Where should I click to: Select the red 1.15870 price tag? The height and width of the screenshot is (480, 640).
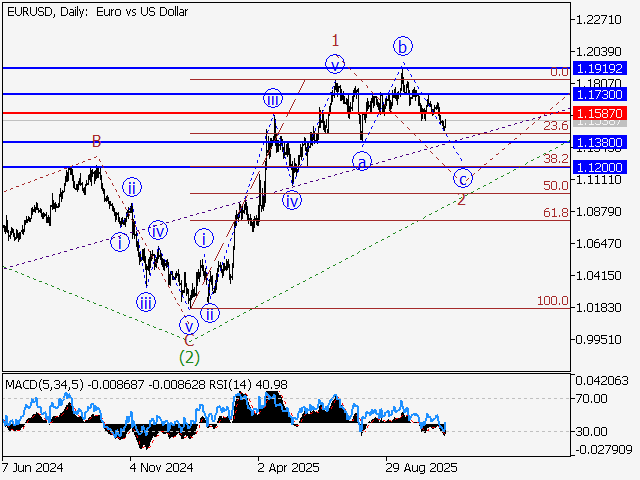coord(600,114)
